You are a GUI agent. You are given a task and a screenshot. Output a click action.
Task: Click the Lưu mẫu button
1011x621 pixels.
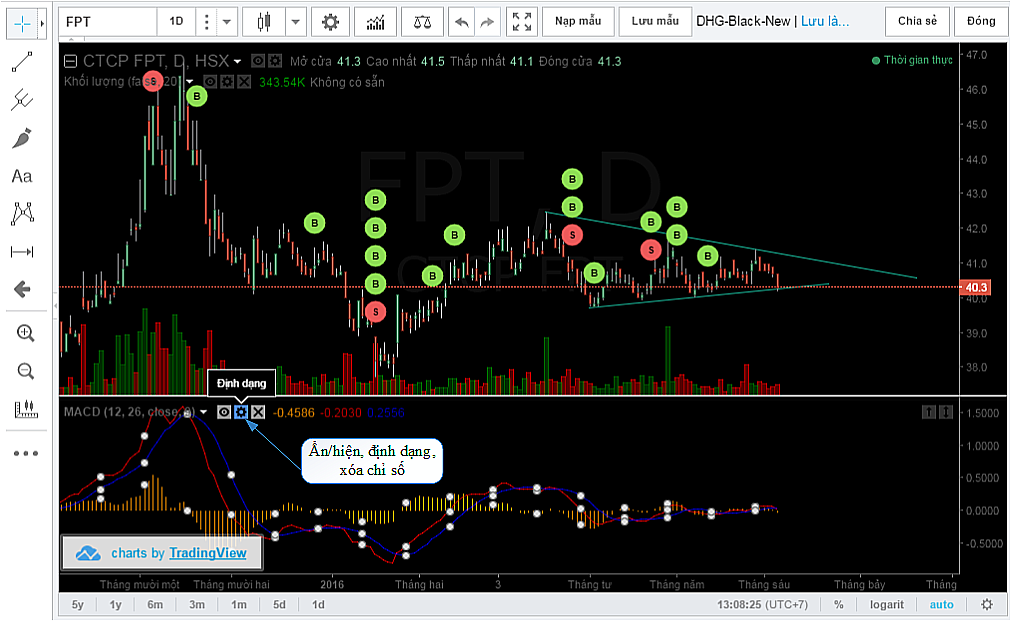tap(655, 21)
